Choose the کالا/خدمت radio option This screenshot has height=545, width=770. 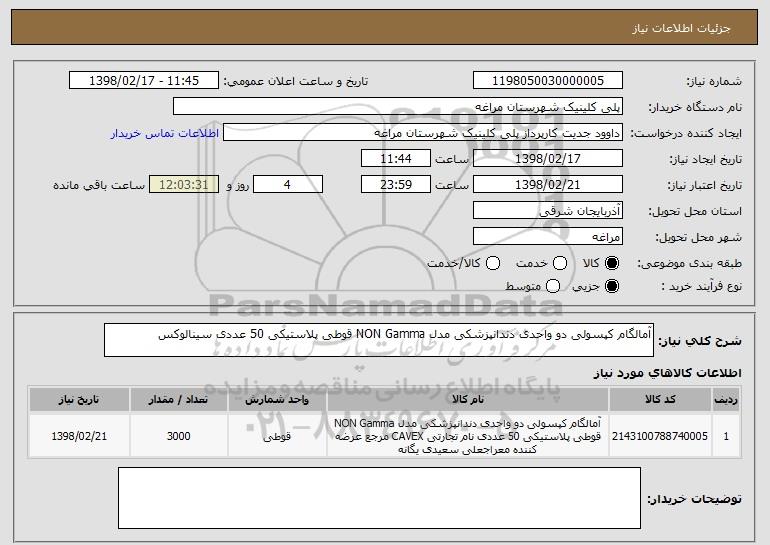[x=491, y=263]
